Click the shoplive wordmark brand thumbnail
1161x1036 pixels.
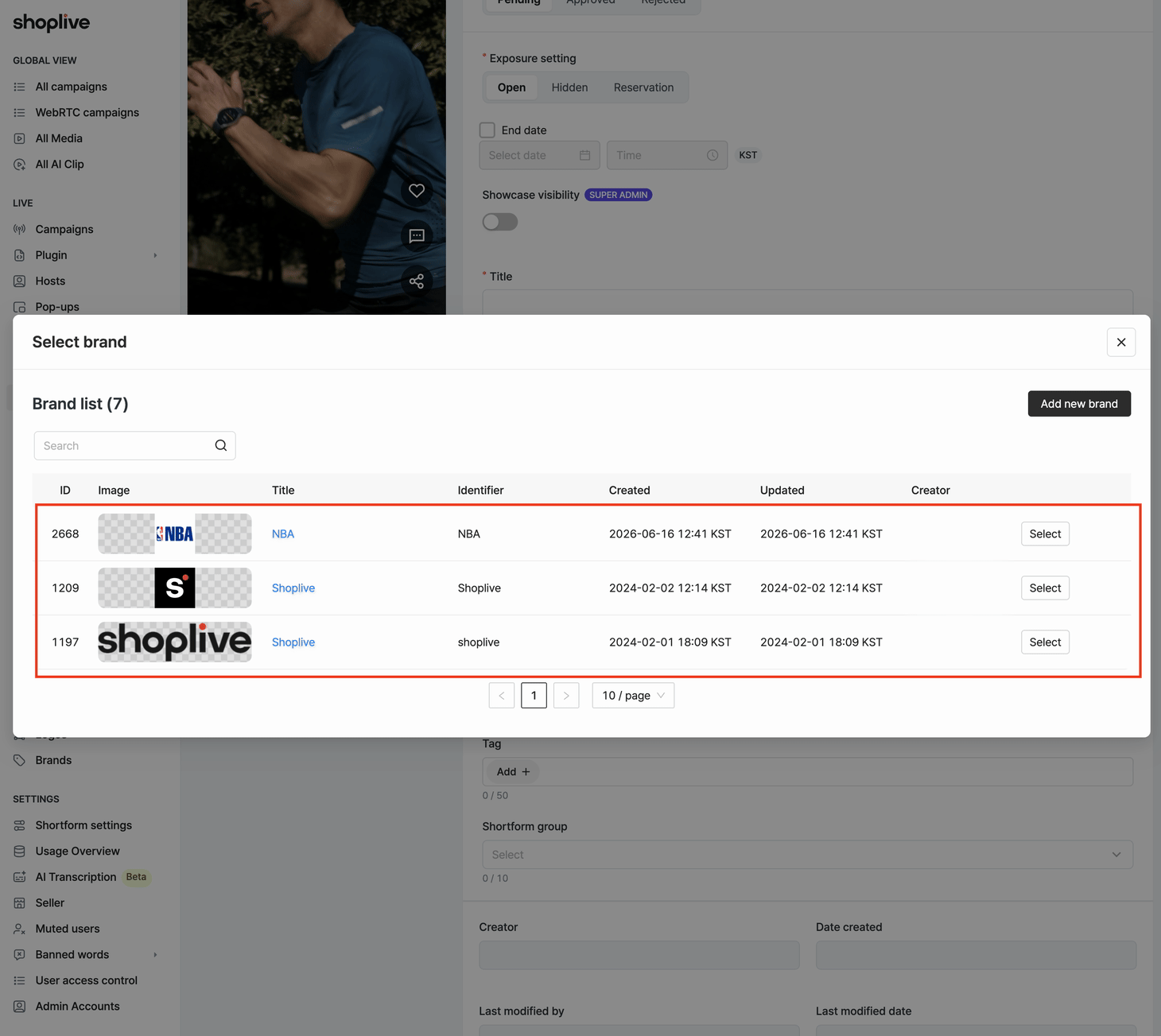tap(175, 642)
